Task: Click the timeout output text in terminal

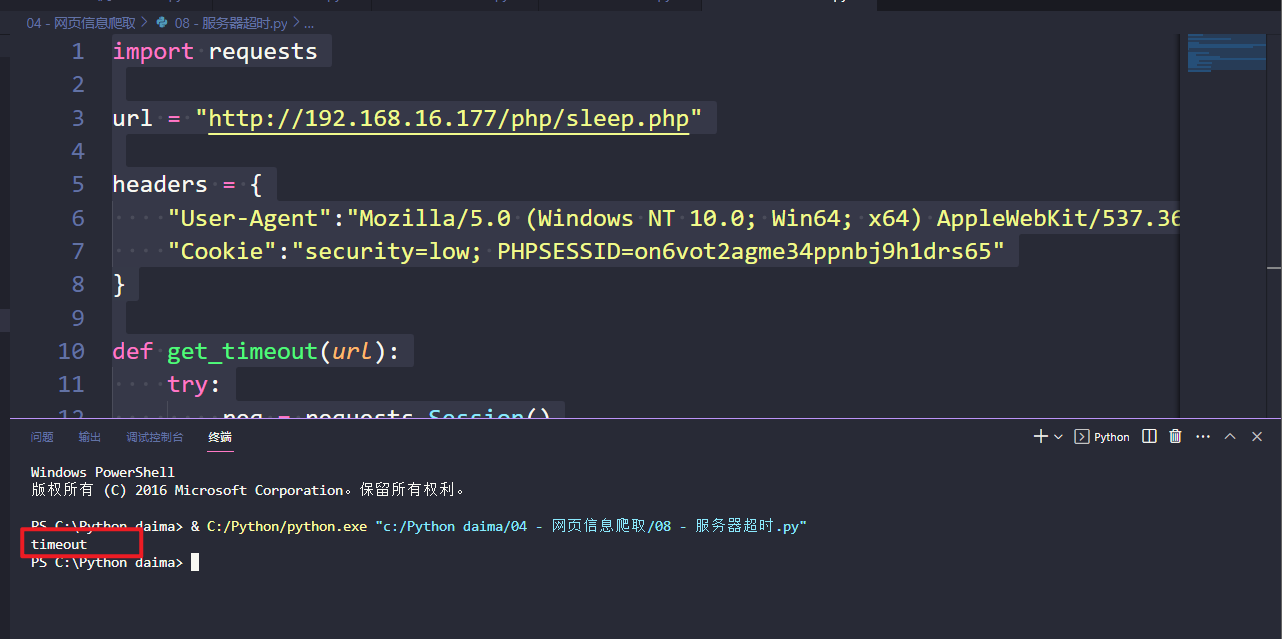Action: [x=59, y=544]
